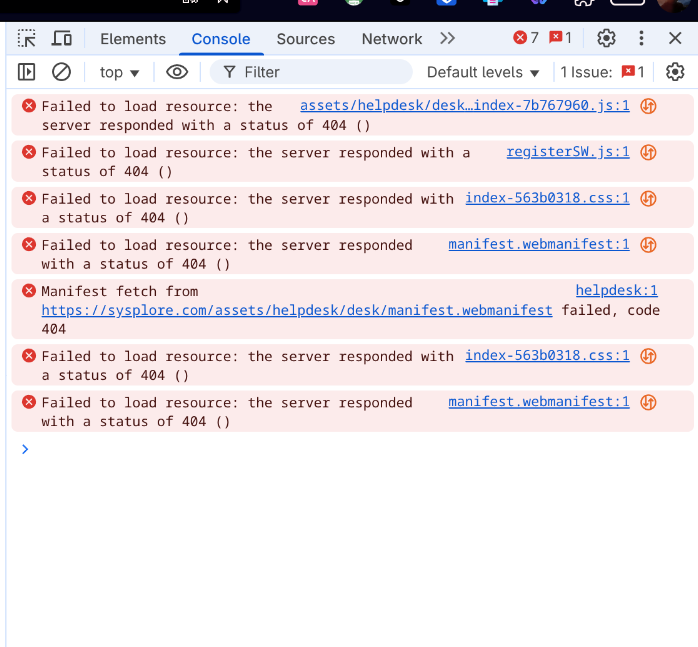Image resolution: width=698 pixels, height=647 pixels.
Task: Click network request icon beside first manifest.webmanifest
Action: (648, 245)
